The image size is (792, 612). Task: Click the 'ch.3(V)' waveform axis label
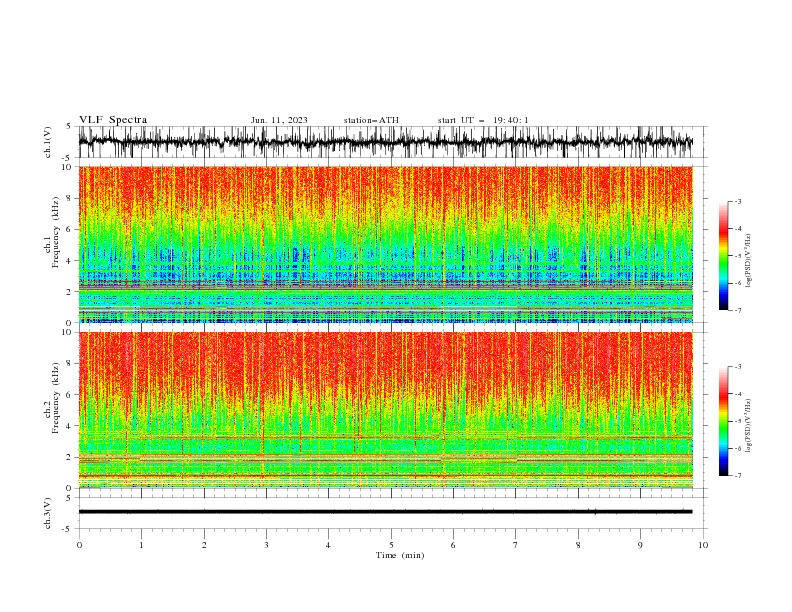[x=48, y=513]
